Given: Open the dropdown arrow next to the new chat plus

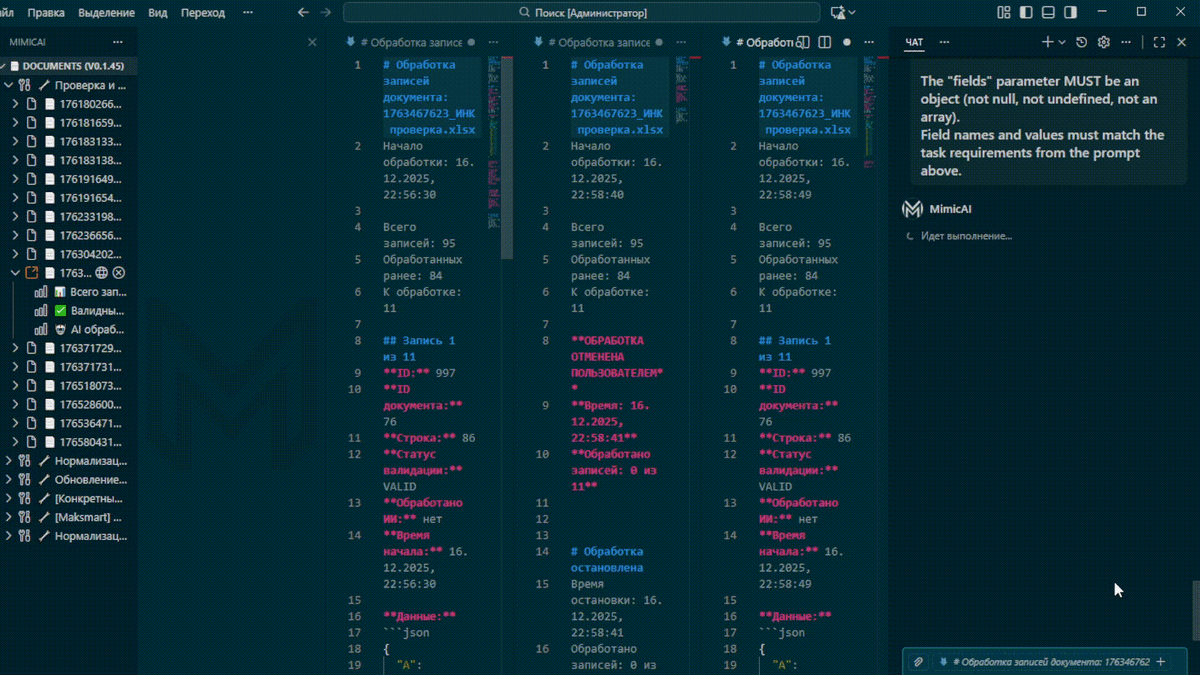Looking at the screenshot, I should pos(1062,43).
